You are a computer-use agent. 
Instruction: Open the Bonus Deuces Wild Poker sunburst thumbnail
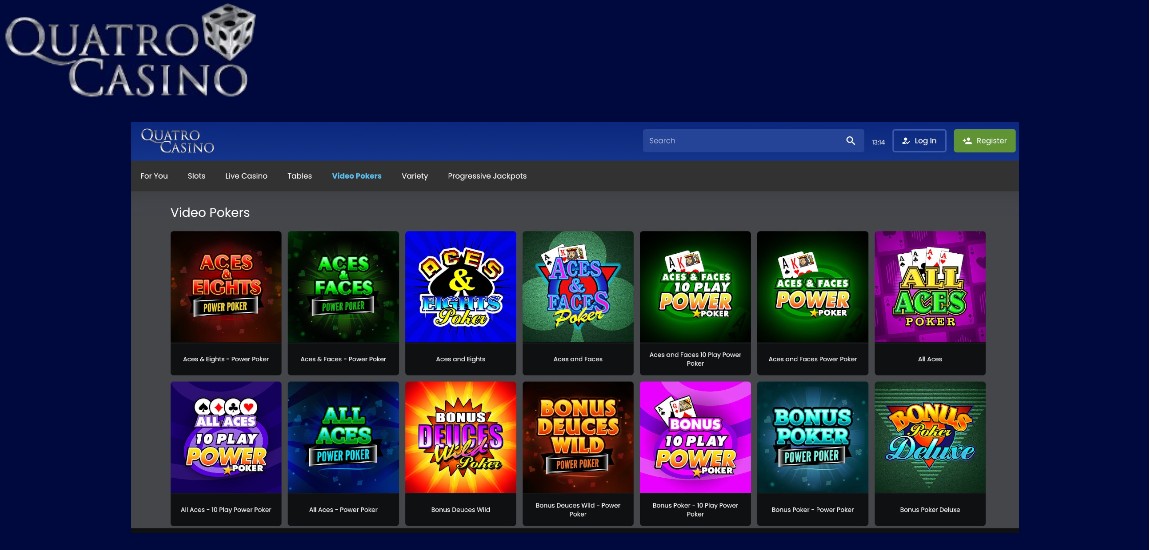pos(461,437)
